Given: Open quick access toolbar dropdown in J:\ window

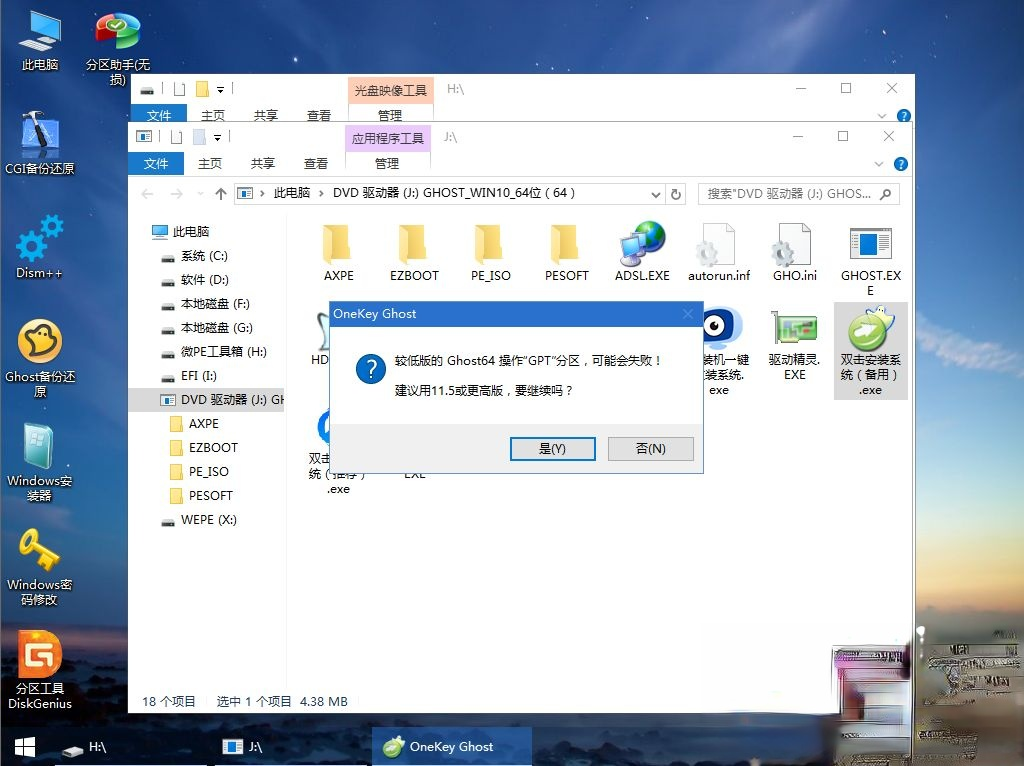Looking at the screenshot, I should point(217,138).
